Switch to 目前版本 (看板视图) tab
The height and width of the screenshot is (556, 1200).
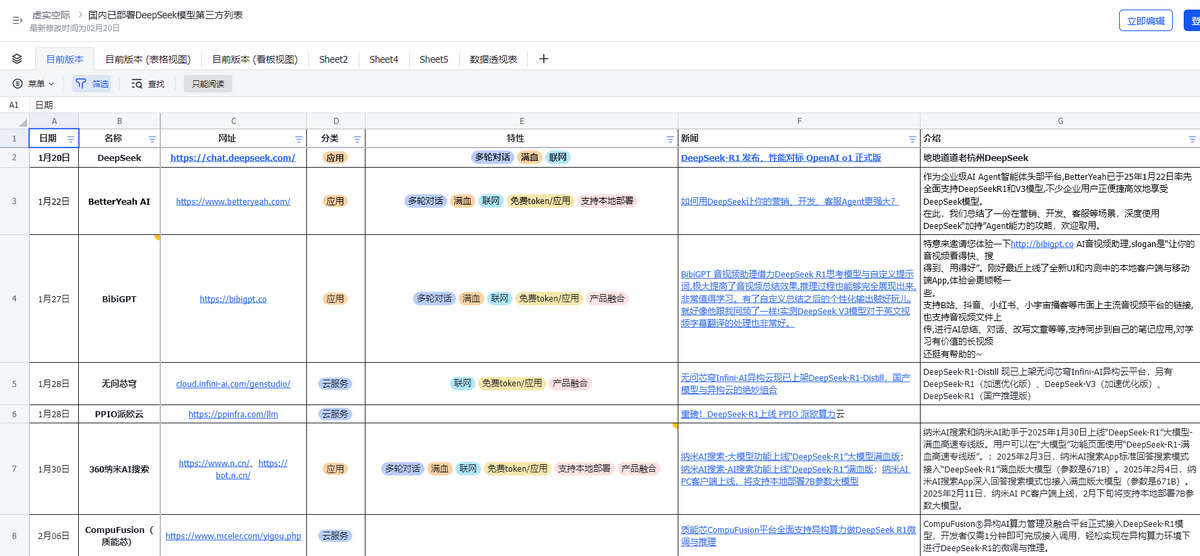tap(255, 59)
